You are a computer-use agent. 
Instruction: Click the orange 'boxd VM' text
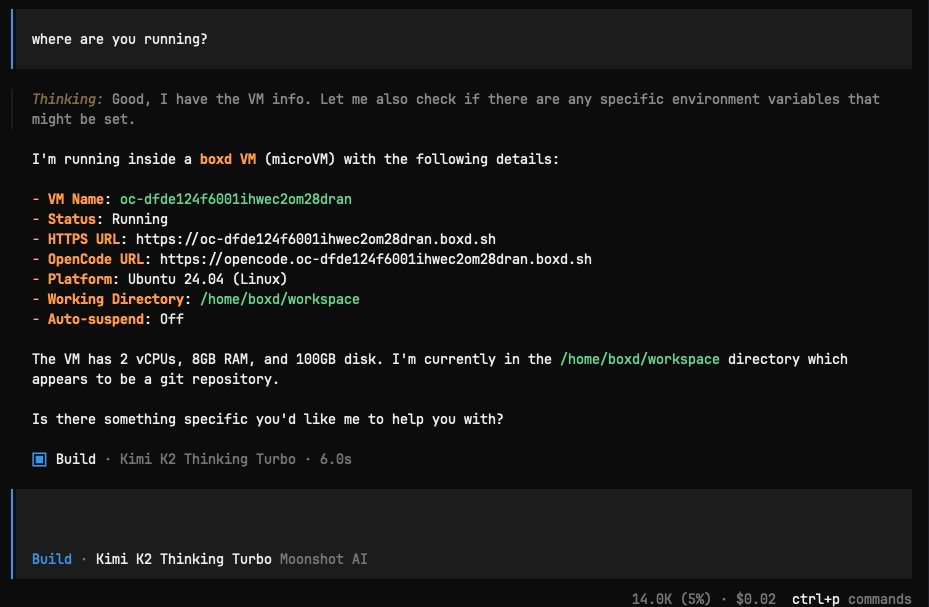tap(228, 159)
